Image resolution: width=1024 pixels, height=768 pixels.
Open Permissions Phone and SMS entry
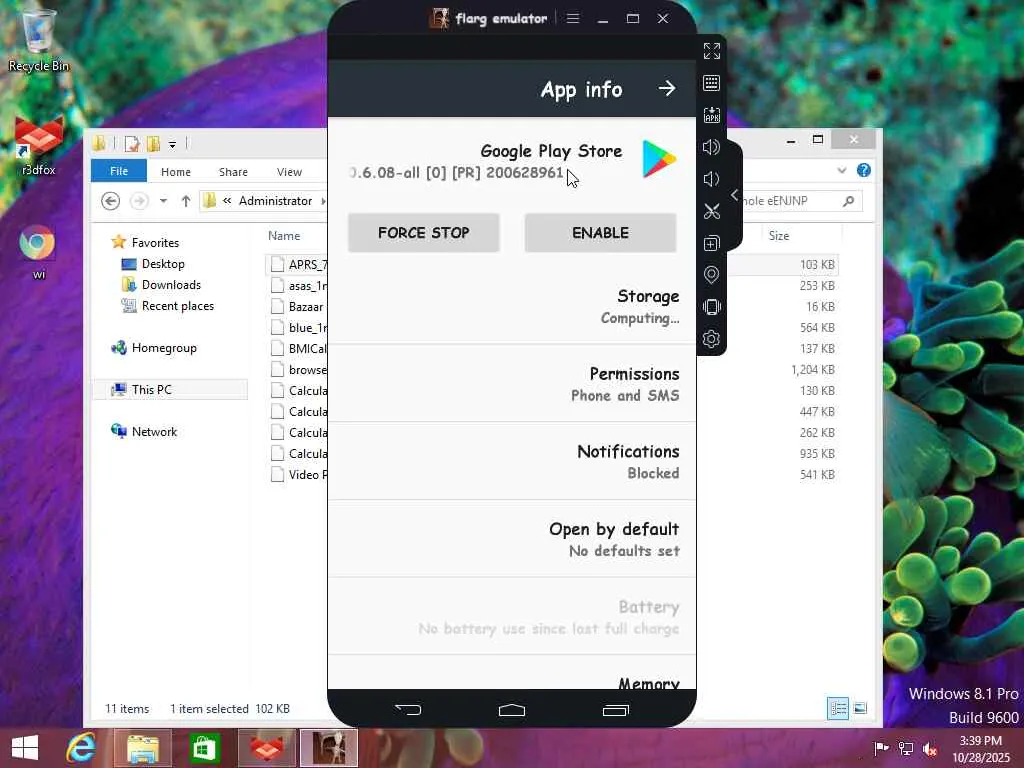(512, 384)
